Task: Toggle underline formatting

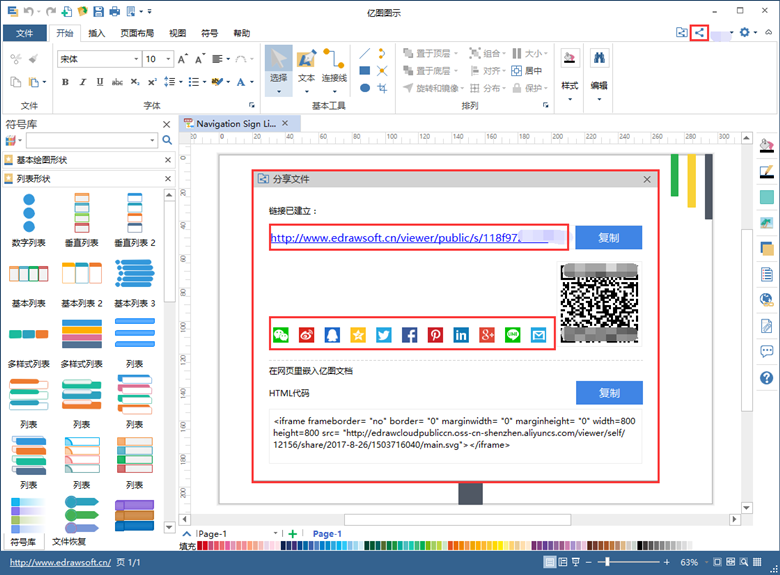Action: pos(100,82)
